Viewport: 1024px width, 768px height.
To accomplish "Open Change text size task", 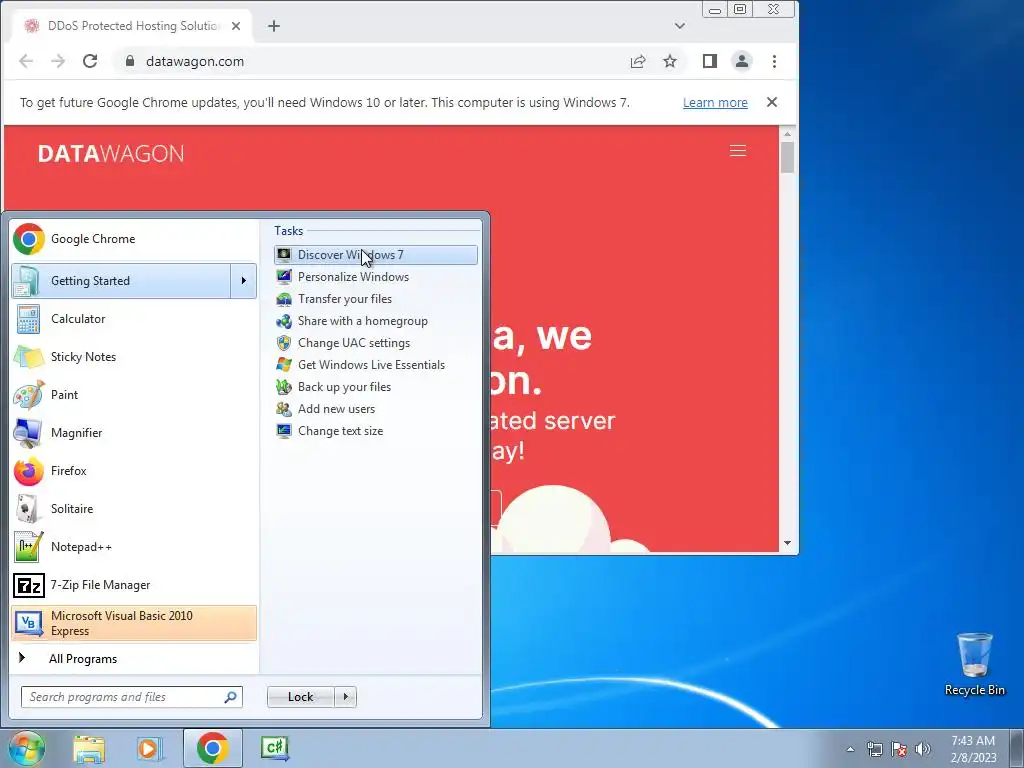I will point(376,431).
